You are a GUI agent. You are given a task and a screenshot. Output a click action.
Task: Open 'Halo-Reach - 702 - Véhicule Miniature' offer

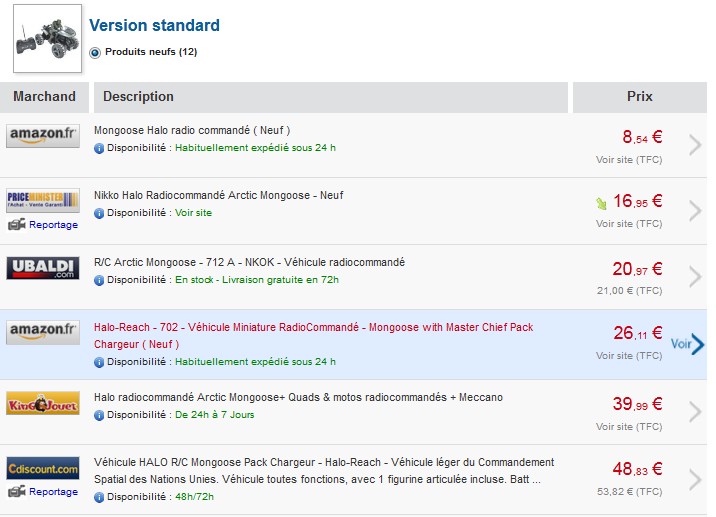[x=314, y=336]
